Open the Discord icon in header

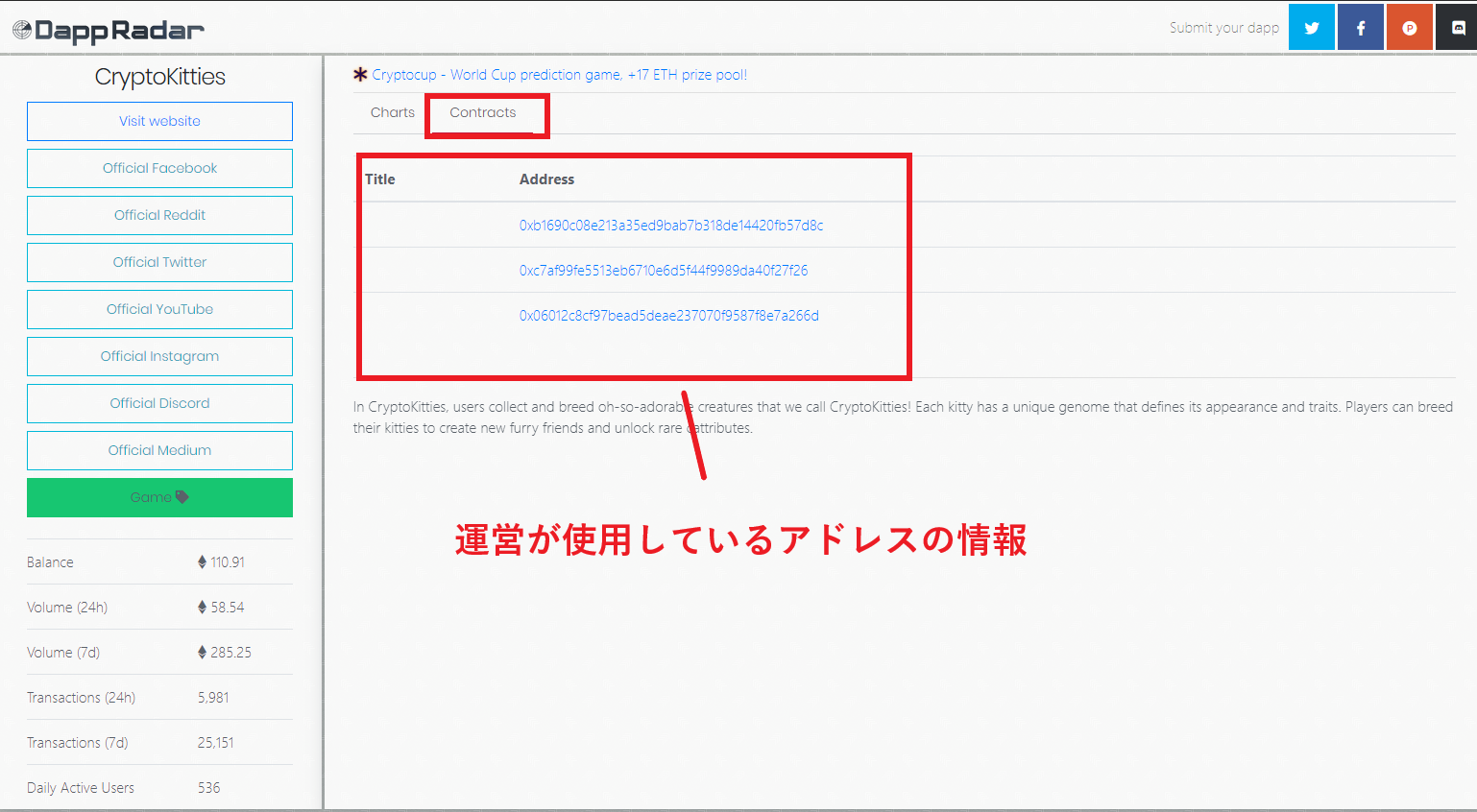pyautogui.click(x=1457, y=28)
